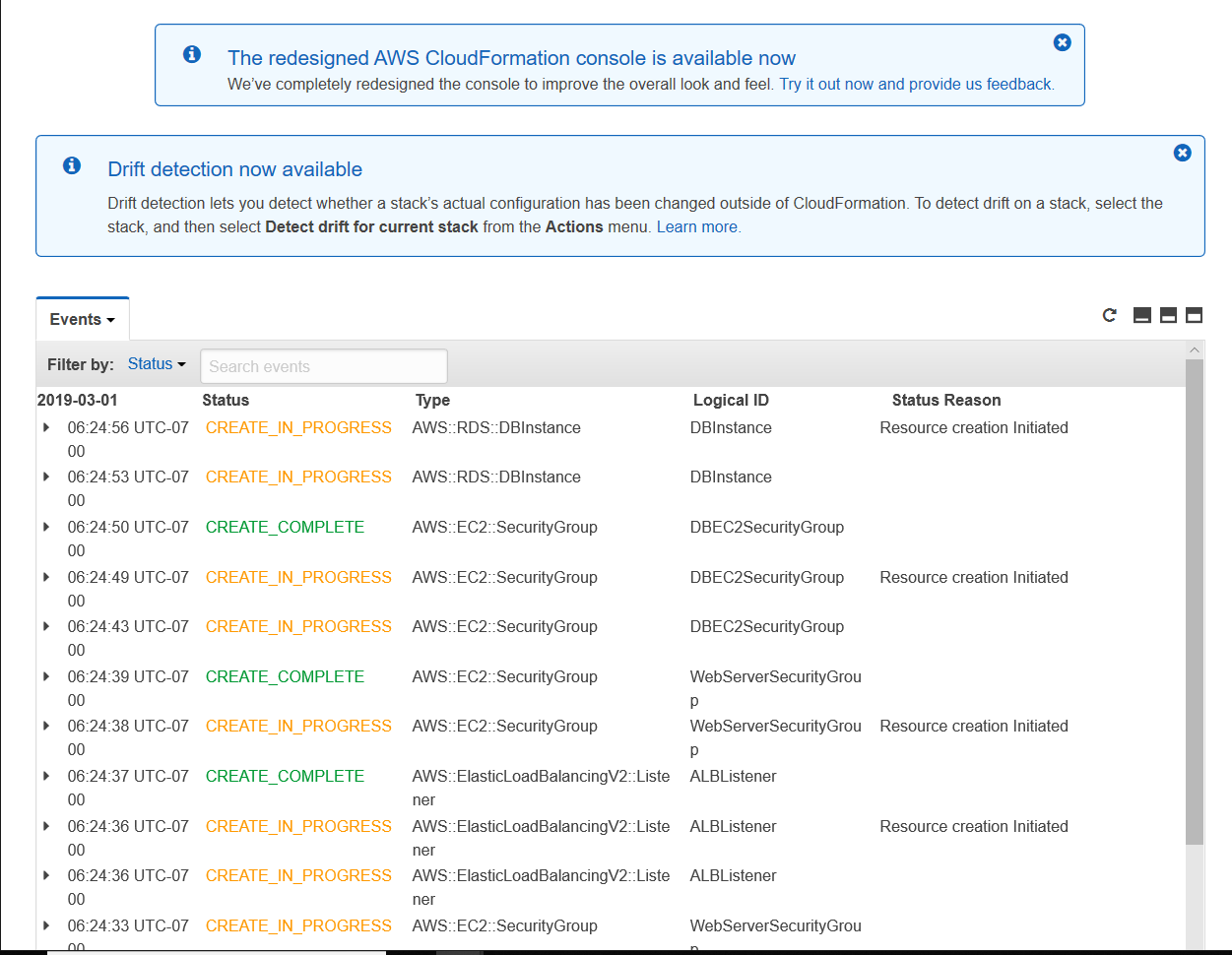The image size is (1232, 955).
Task: Expand the 06:24:39 WebServerSecurityGroup event
Action: pyautogui.click(x=46, y=676)
